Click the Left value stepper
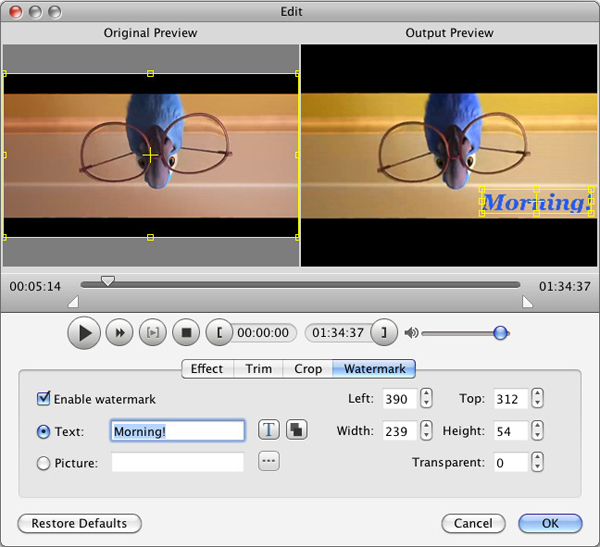This screenshot has width=600, height=547. coord(426,398)
